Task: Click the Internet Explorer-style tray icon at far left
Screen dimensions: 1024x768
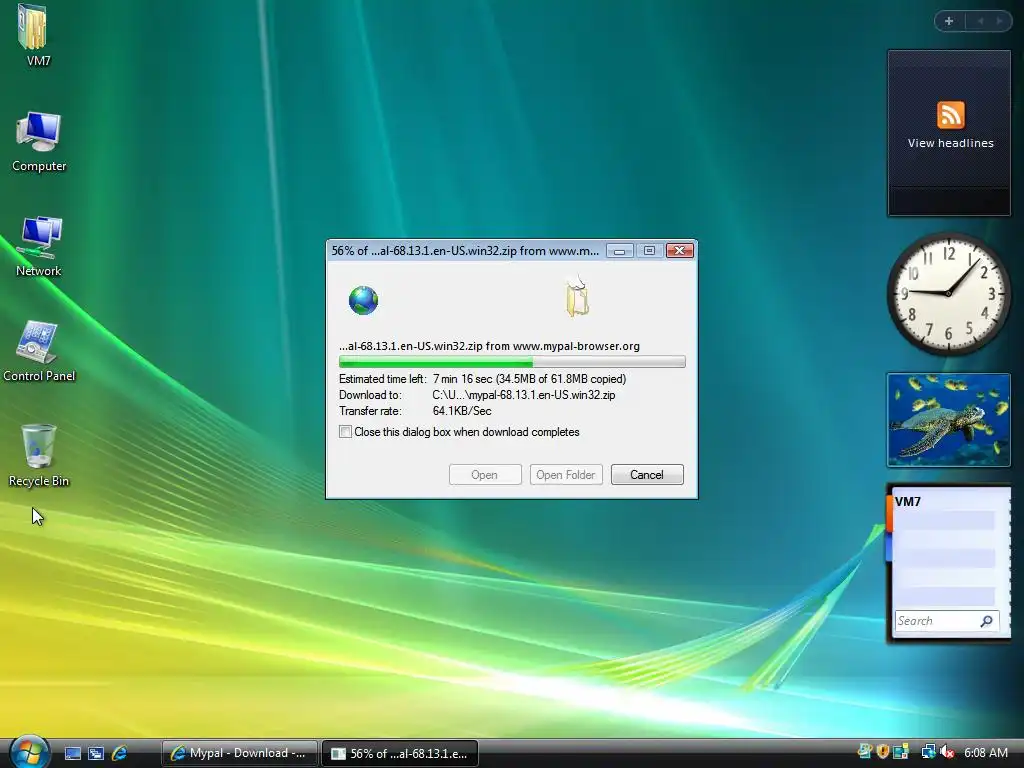Action: pyautogui.click(x=865, y=752)
